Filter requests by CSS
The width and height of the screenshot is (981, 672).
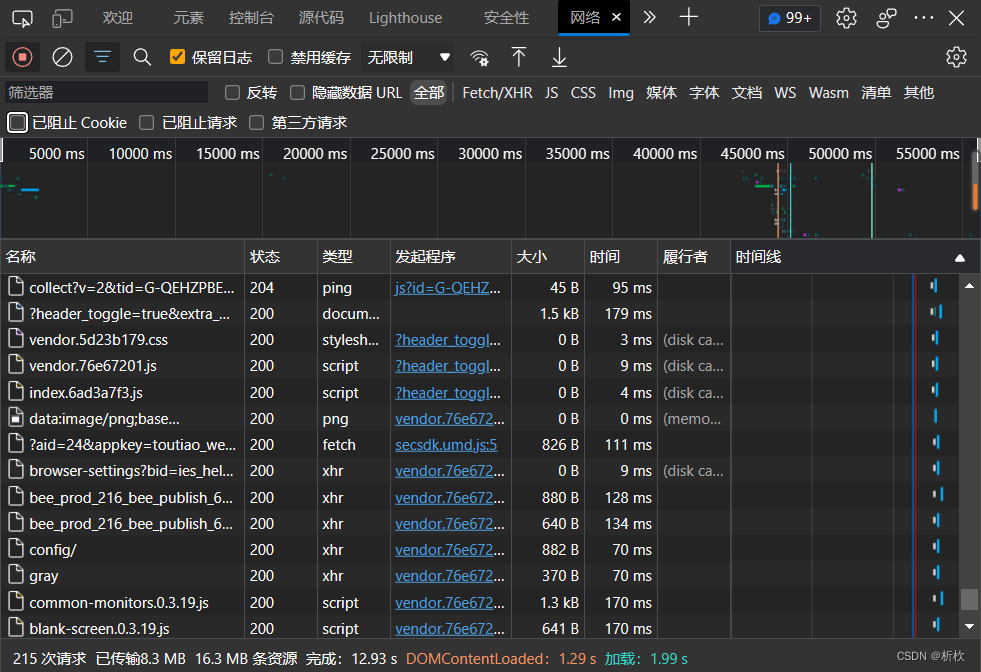pos(583,93)
